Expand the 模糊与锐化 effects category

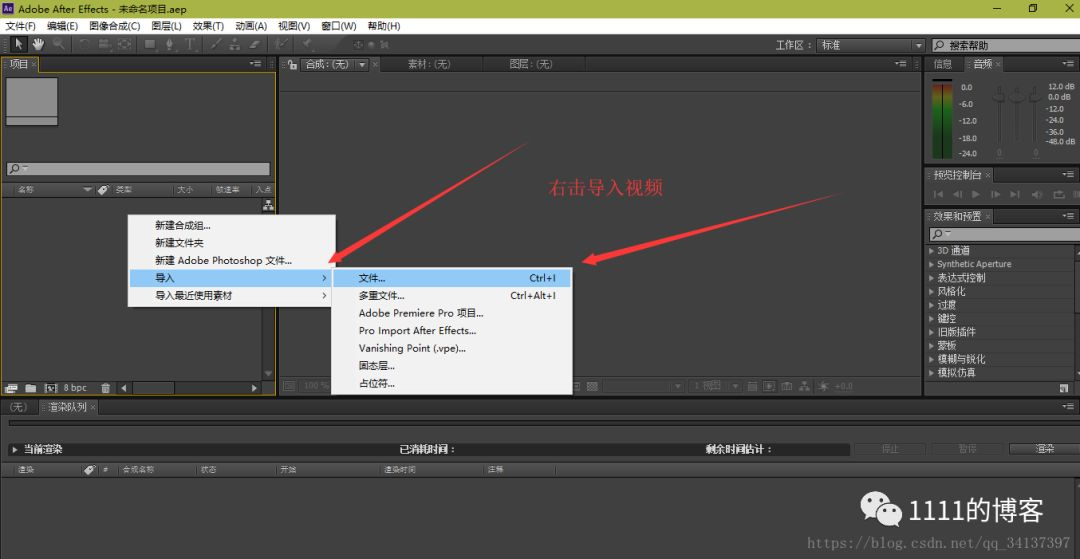tap(932, 359)
